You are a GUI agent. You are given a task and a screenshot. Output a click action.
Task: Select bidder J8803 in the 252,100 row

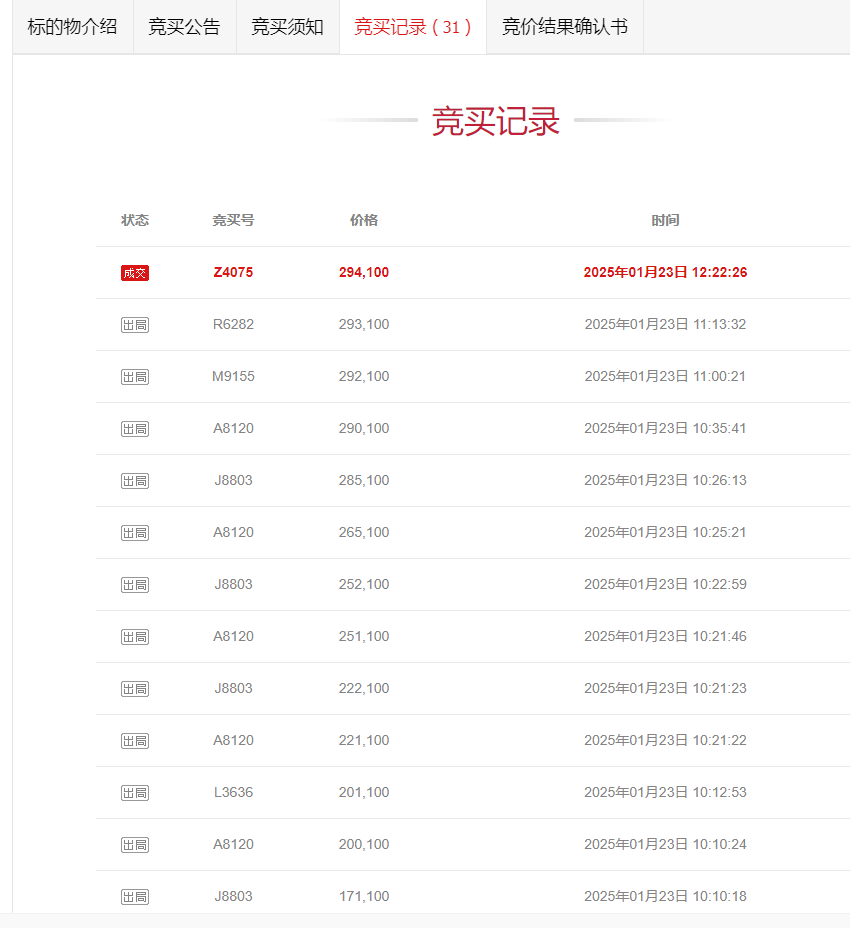point(233,585)
